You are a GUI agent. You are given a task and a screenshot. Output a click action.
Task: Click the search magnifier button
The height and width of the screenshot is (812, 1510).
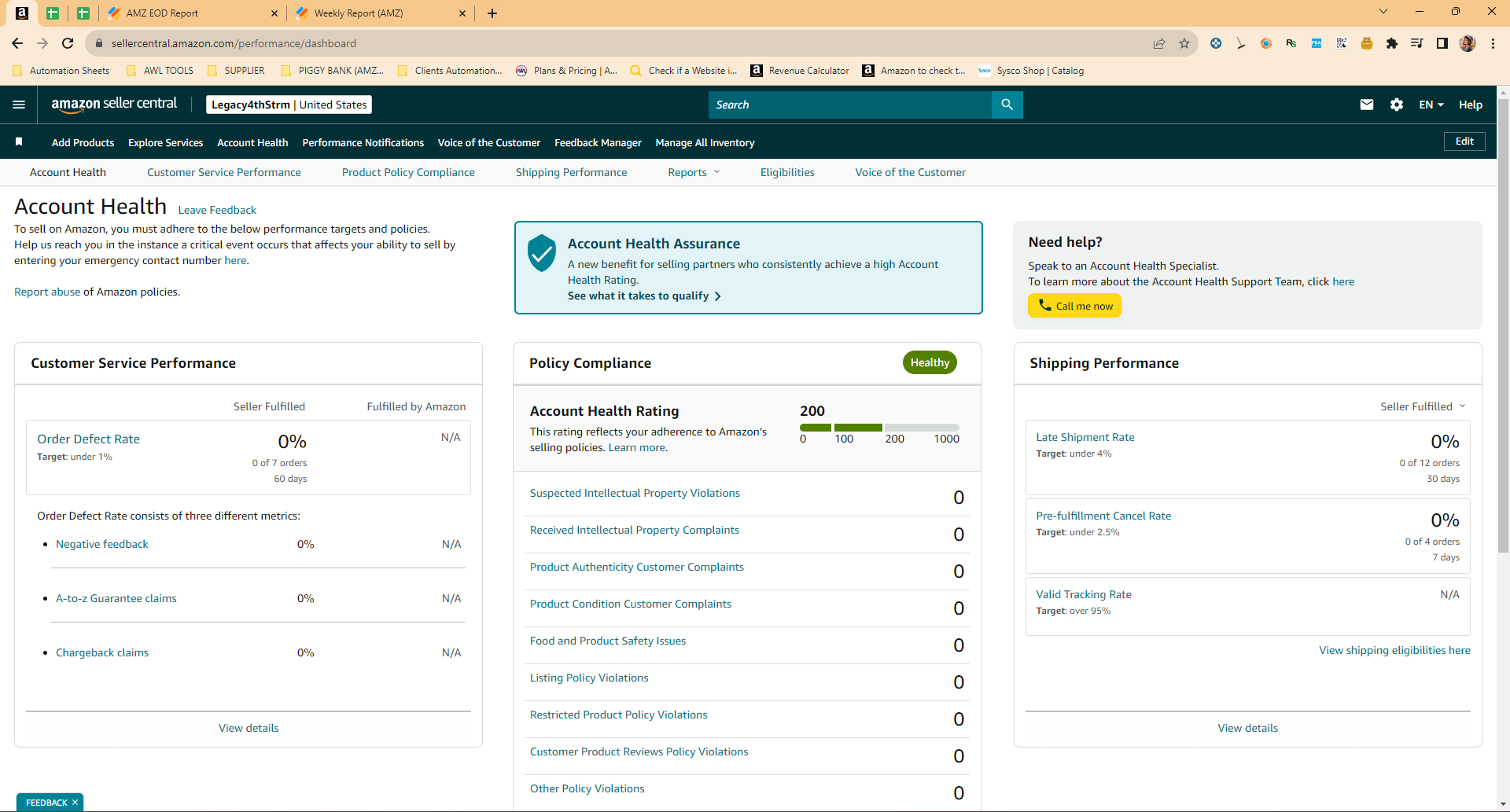1007,105
